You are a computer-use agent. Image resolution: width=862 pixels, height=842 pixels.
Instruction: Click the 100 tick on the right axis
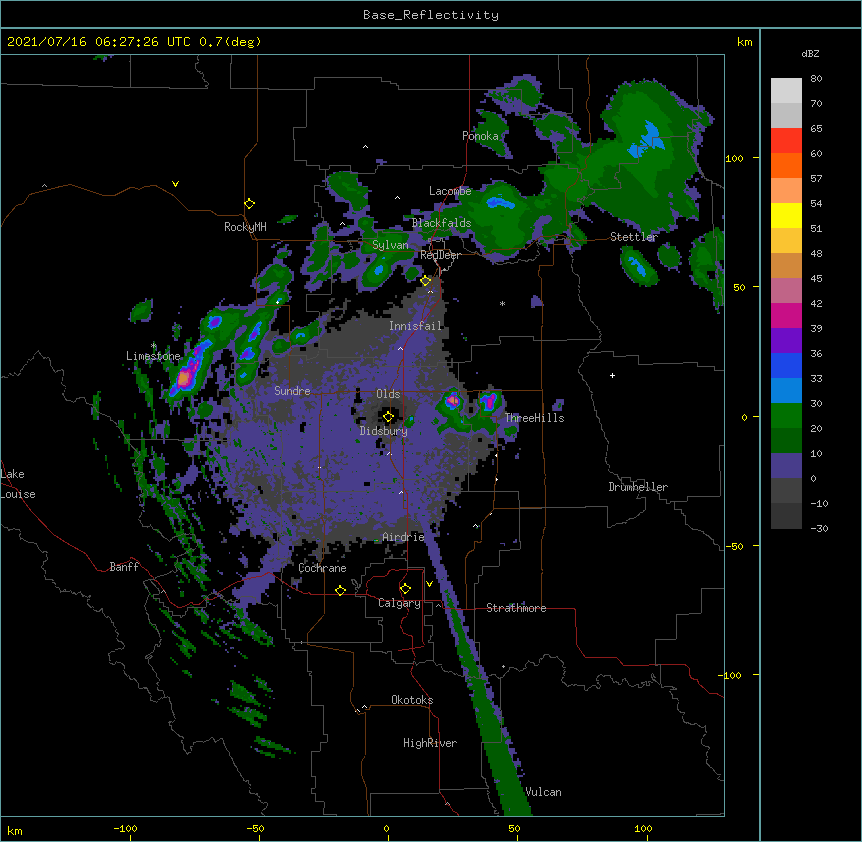pyautogui.click(x=734, y=158)
